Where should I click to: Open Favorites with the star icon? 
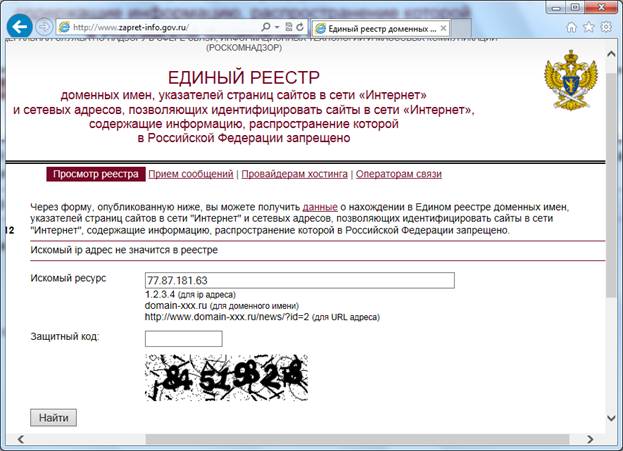click(x=588, y=27)
